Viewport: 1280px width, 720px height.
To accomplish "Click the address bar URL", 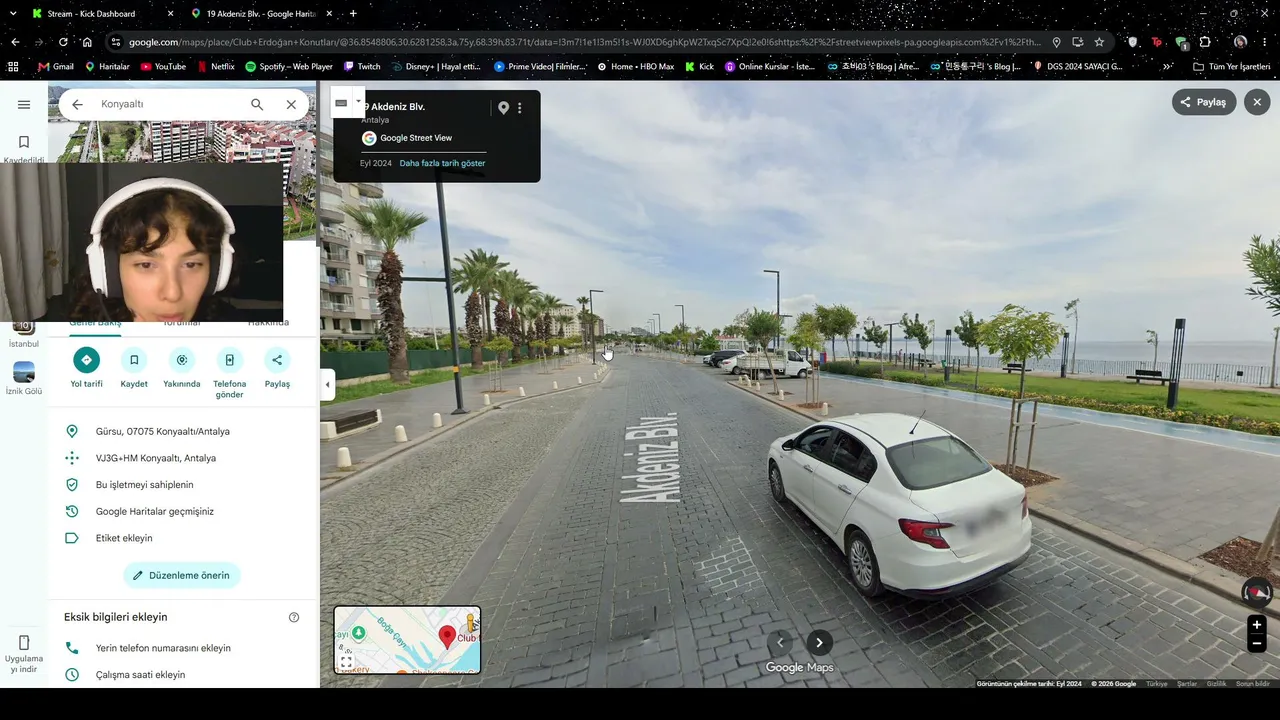I will (x=585, y=42).
